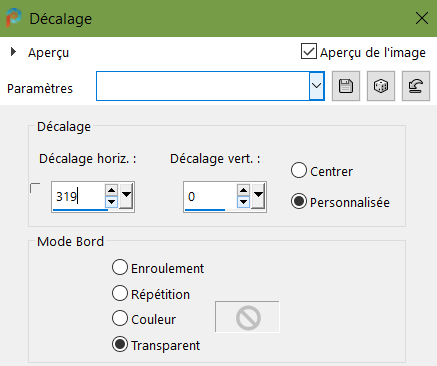The height and width of the screenshot is (366, 437).
Task: Click the disabled edge color swatch
Action: pos(247,317)
